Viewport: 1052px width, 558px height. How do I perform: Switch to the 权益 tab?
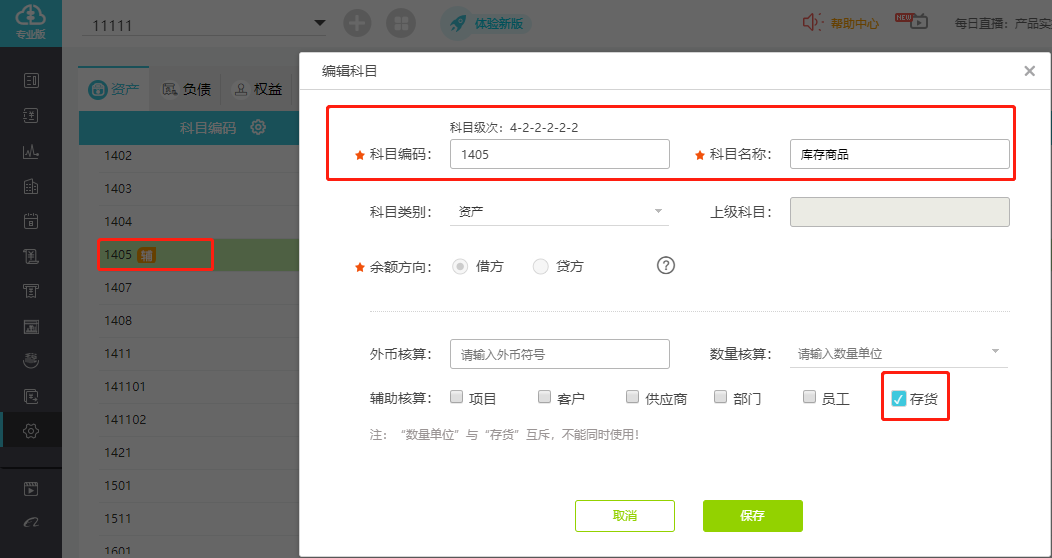(257, 89)
